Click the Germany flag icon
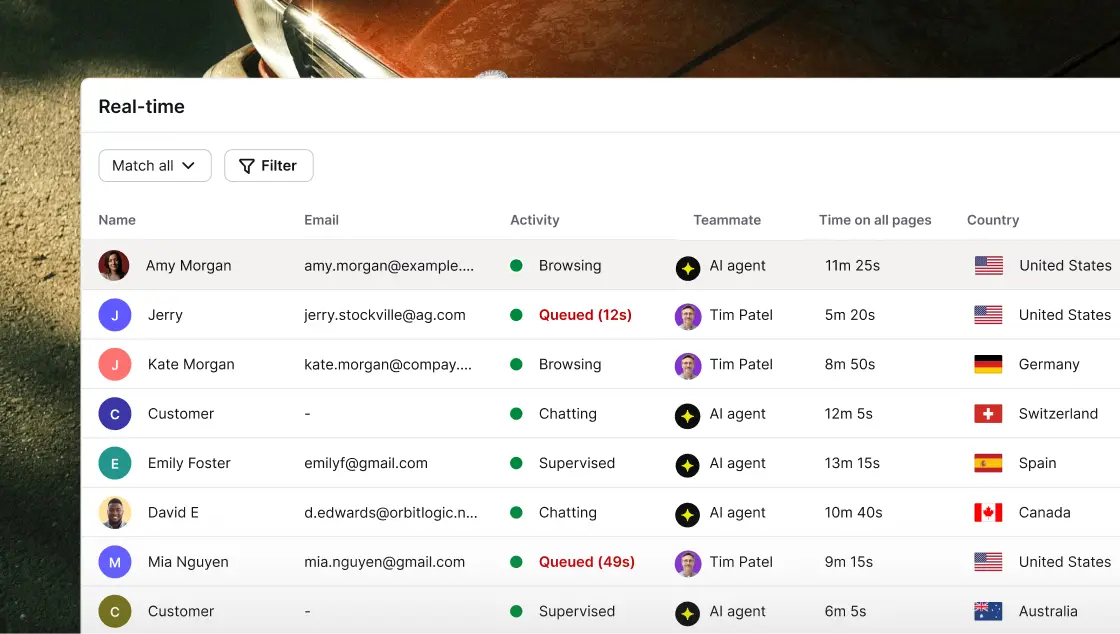Viewport: 1120px width, 634px height. (x=988, y=364)
